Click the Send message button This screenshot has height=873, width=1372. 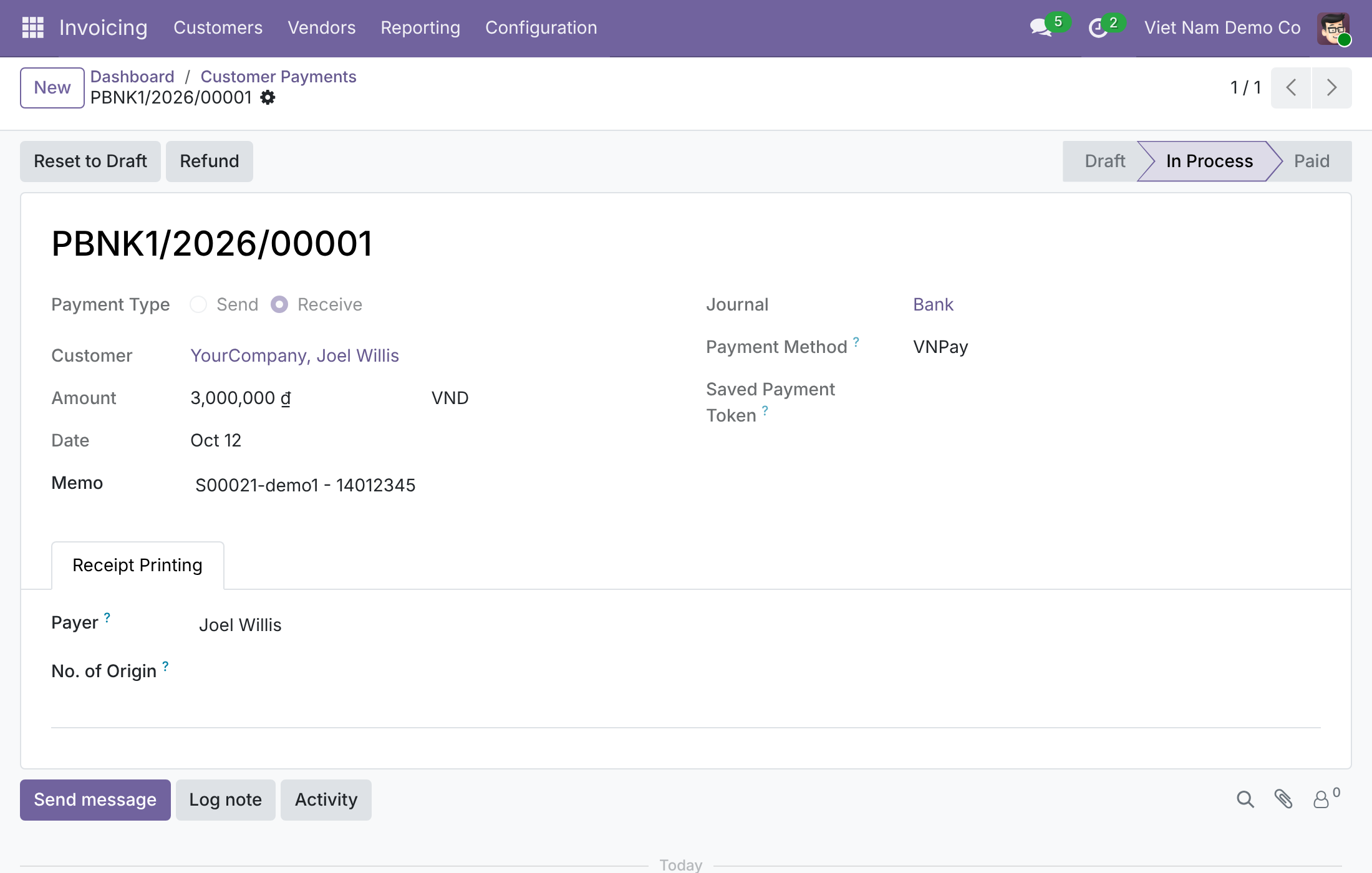95,799
